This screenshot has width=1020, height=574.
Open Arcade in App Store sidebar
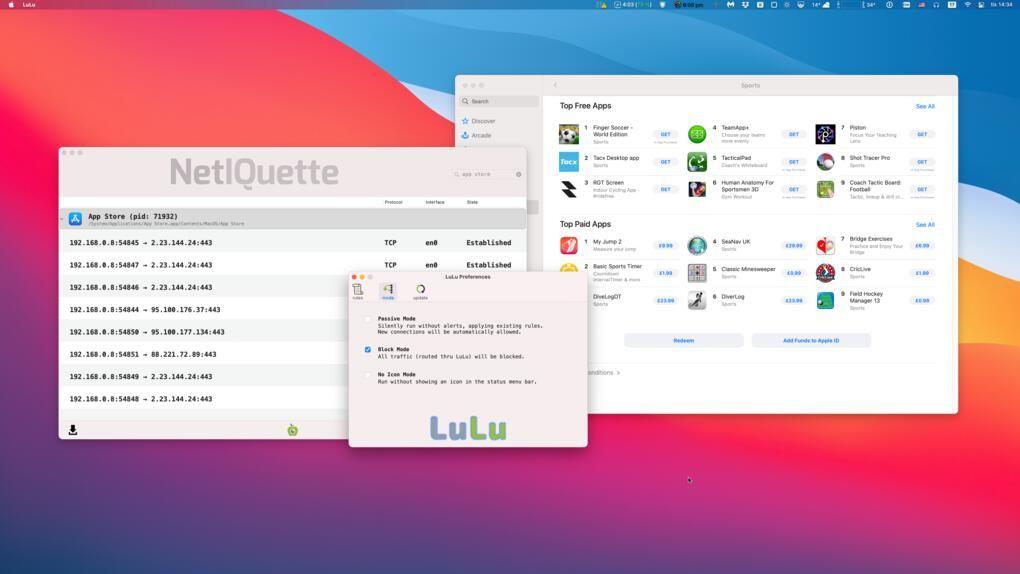point(476,135)
